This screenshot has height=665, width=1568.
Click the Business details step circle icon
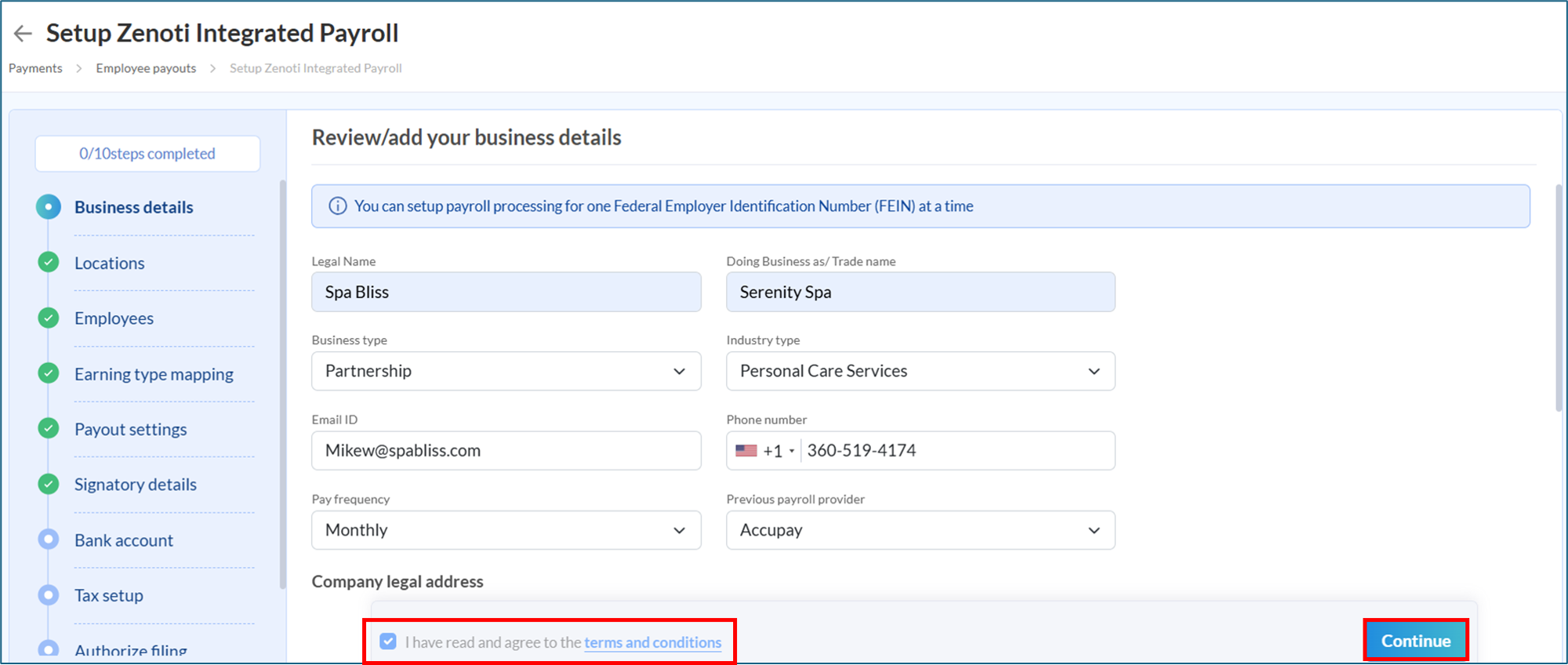tap(49, 207)
